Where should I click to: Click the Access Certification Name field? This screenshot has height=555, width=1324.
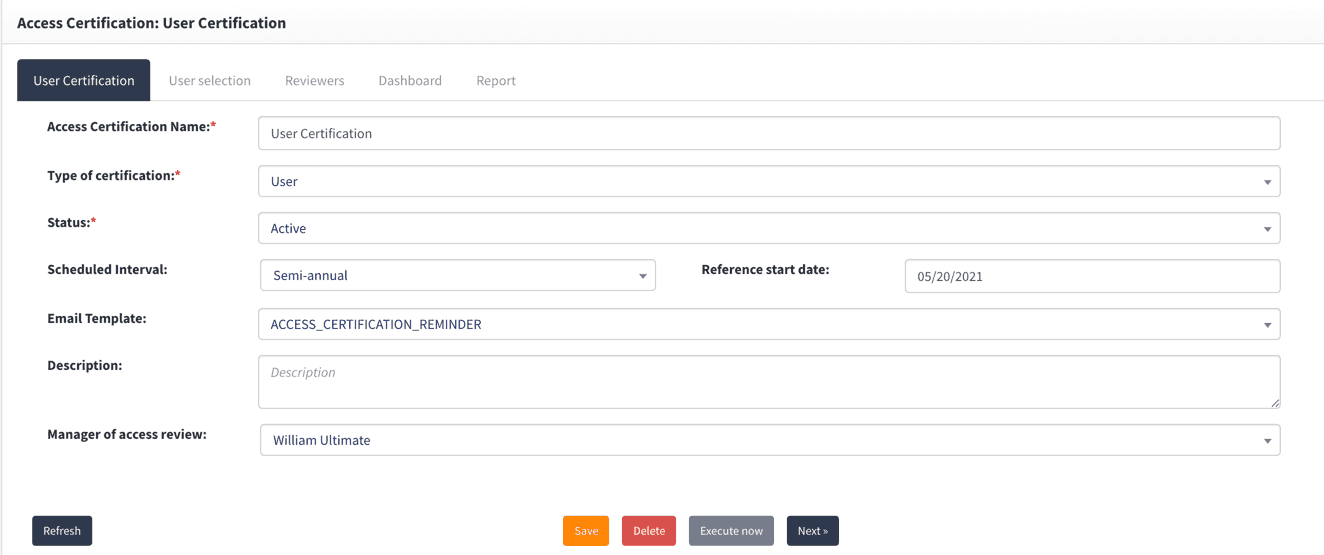coord(768,133)
